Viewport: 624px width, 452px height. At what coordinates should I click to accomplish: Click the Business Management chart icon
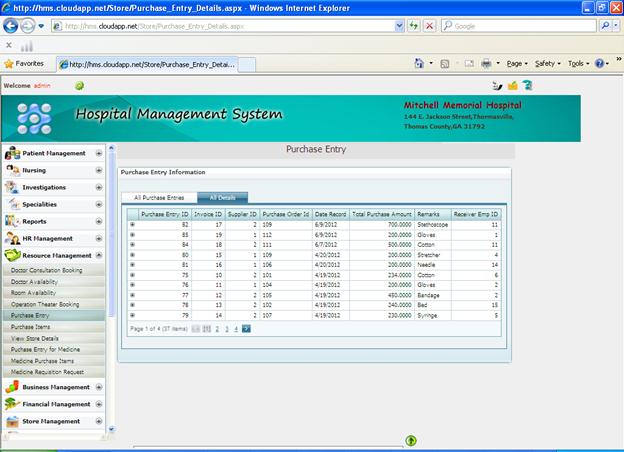[x=12, y=387]
